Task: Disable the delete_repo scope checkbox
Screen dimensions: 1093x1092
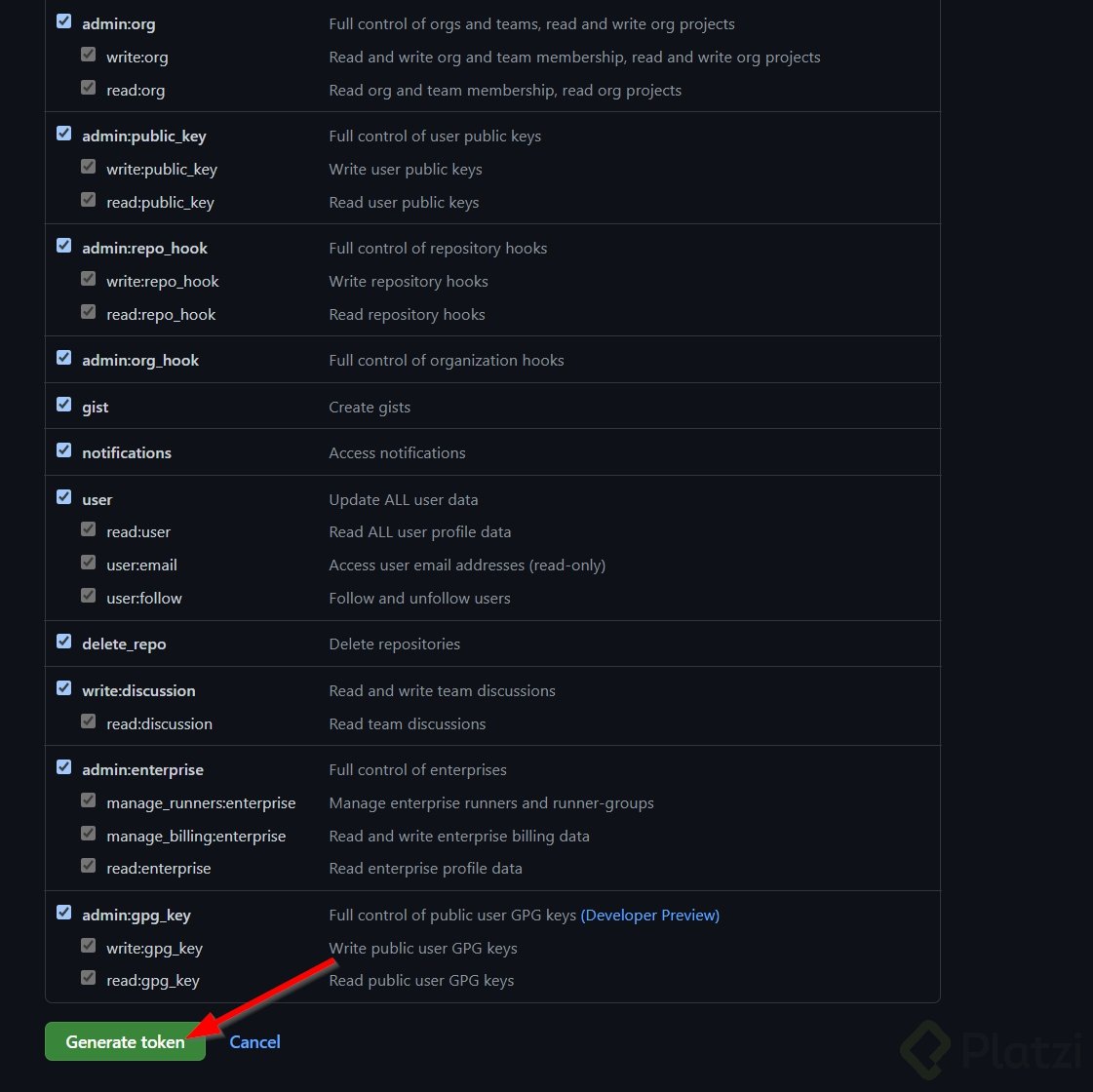Action: coord(64,642)
